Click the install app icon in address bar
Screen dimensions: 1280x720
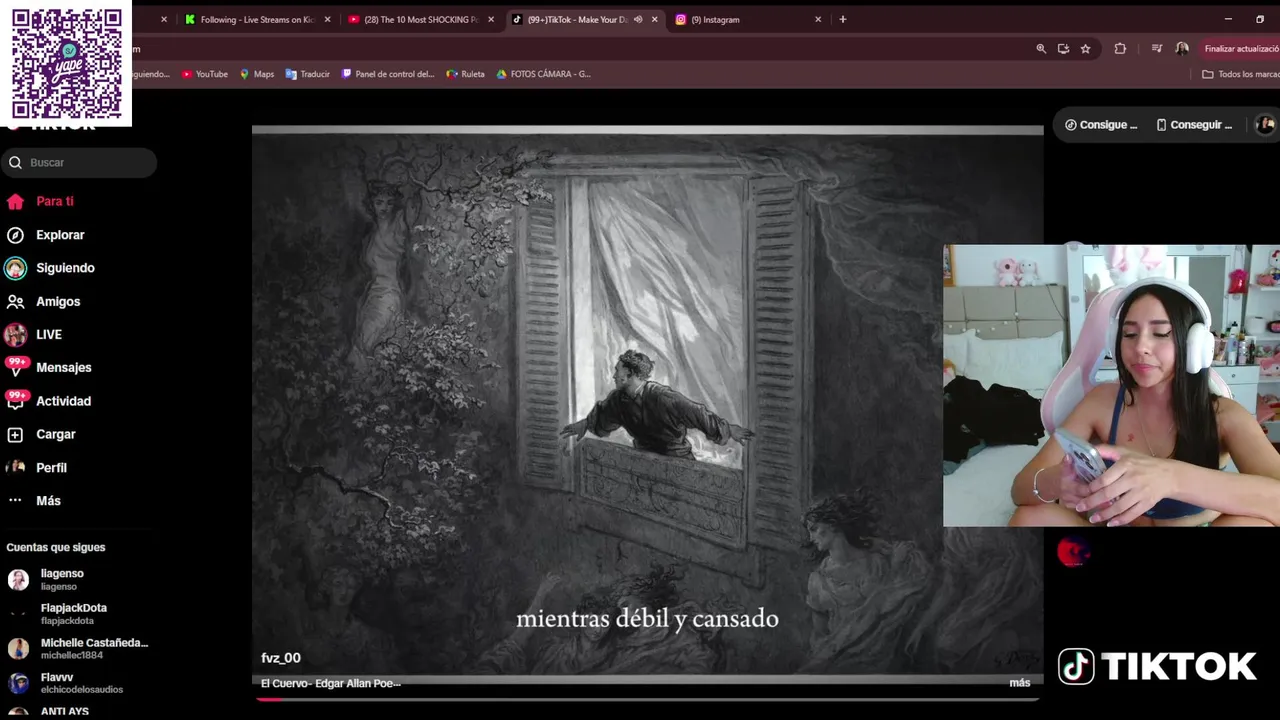point(1063,48)
